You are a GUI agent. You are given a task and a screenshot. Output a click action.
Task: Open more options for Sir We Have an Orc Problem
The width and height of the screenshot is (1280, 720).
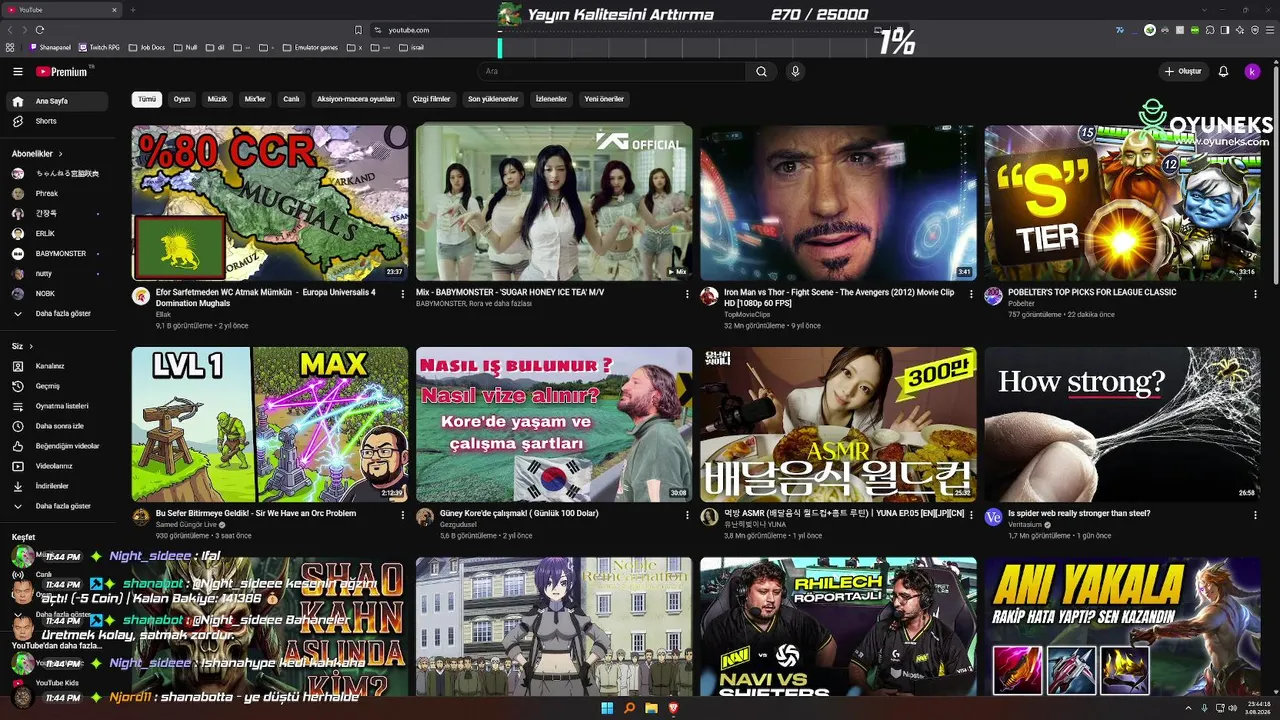[403, 515]
